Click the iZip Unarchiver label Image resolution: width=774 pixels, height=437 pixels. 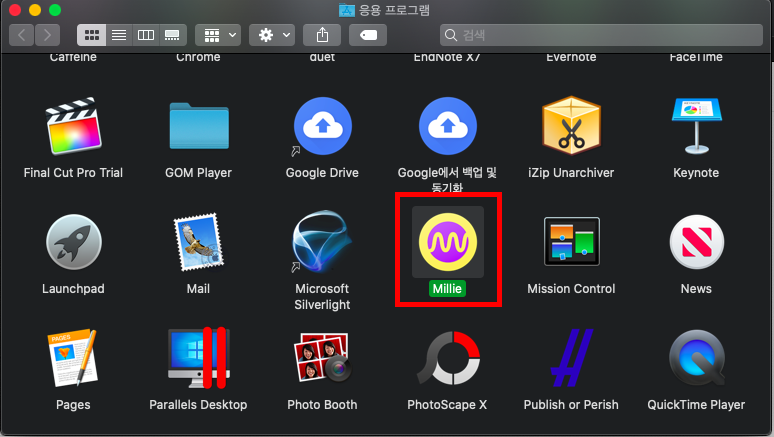[571, 173]
